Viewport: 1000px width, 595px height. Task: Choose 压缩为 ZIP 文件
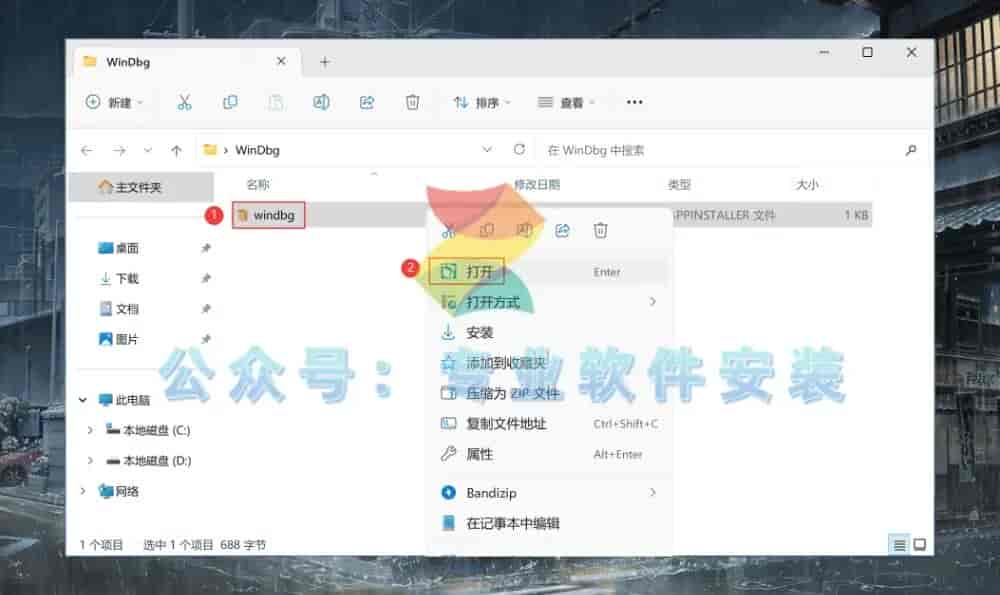549,393
